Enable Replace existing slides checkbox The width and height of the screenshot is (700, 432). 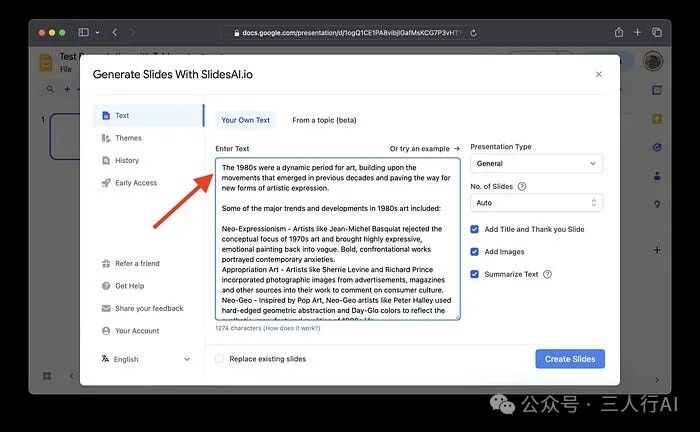[220, 359]
